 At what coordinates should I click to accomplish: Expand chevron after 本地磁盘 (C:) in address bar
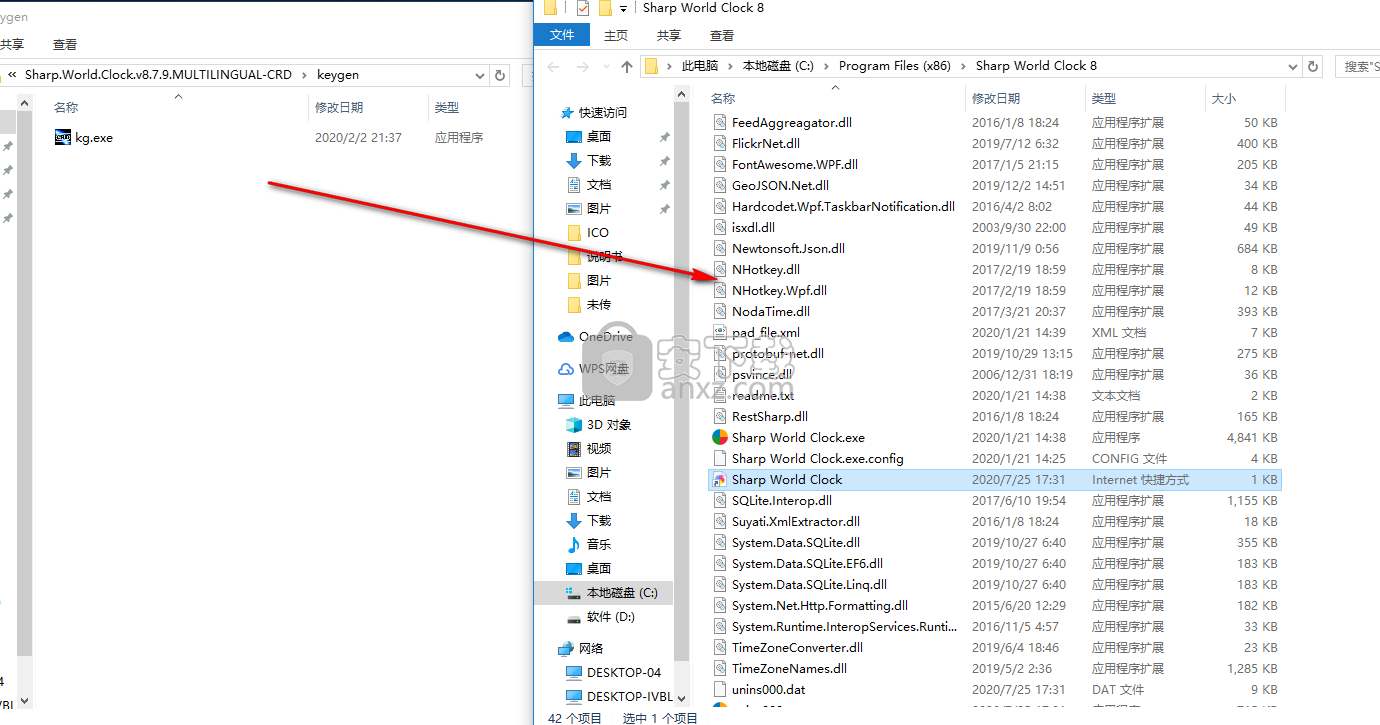pos(826,66)
